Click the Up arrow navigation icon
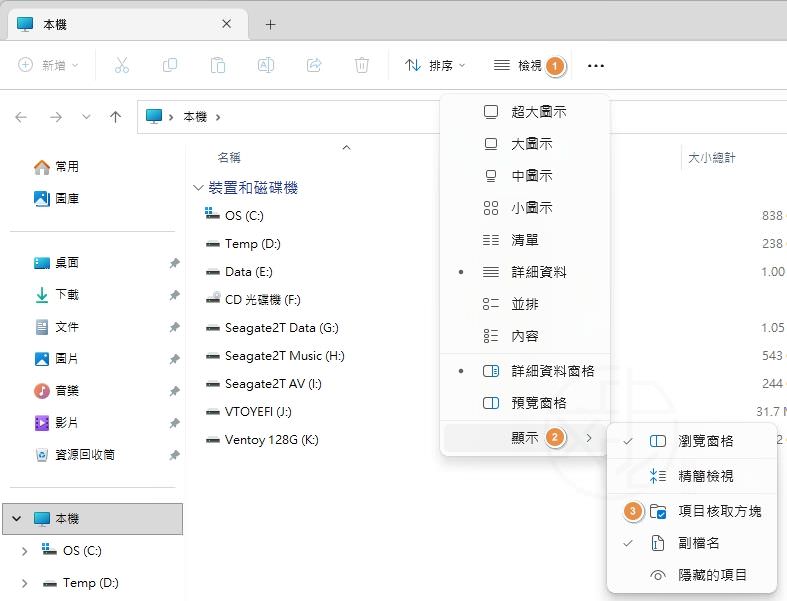This screenshot has width=787, height=601. tap(116, 117)
